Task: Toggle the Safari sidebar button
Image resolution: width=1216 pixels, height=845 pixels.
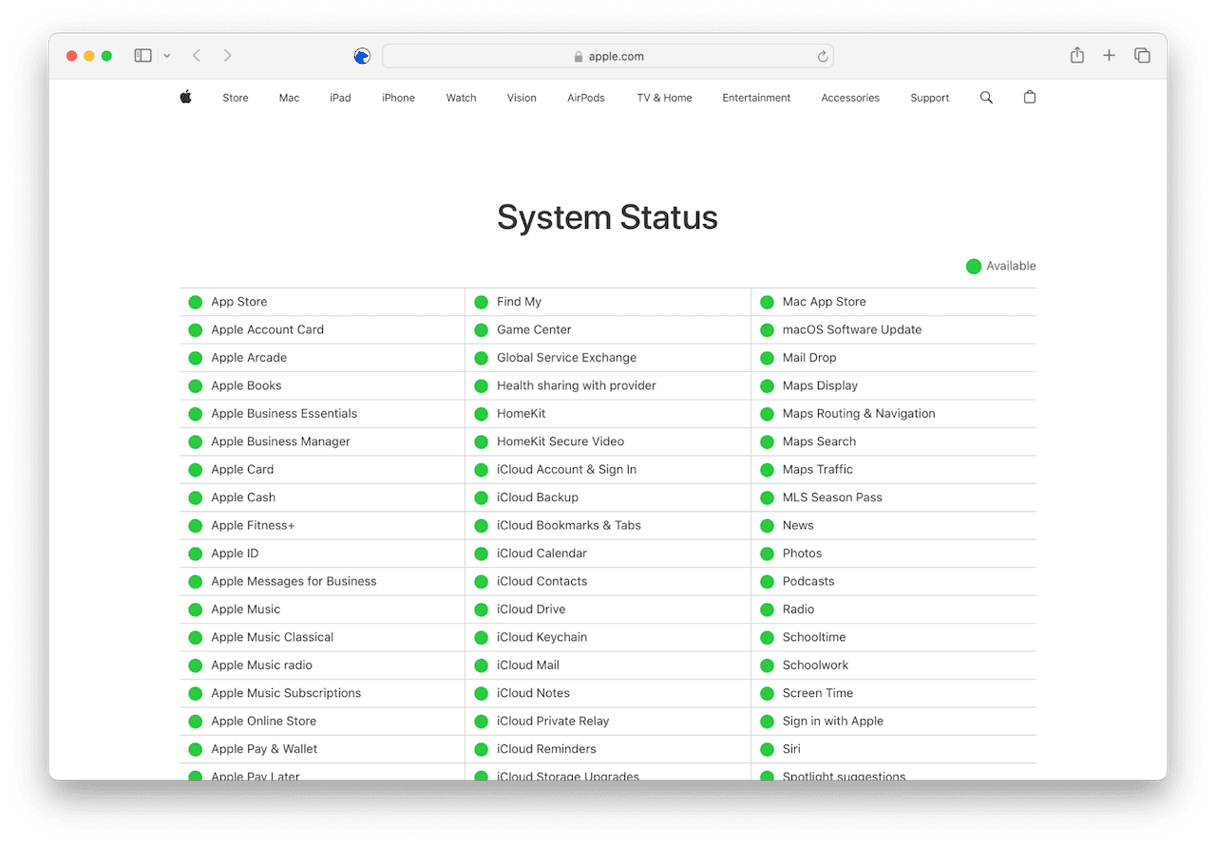Action: coord(143,56)
